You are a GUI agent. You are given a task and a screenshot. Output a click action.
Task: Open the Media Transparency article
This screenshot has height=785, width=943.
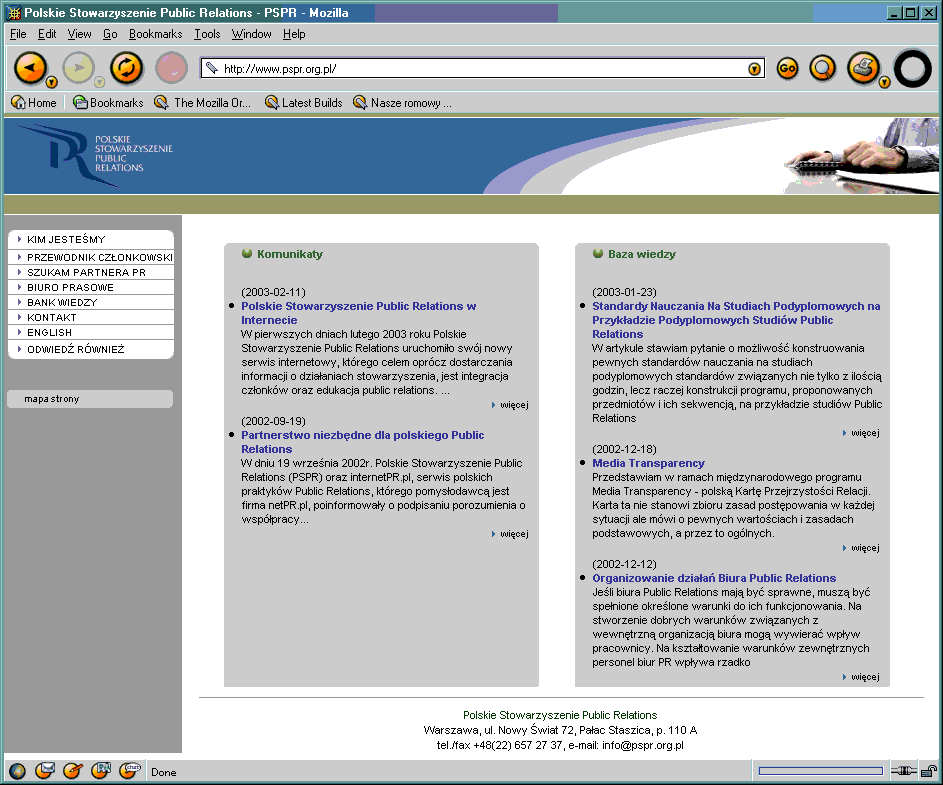[x=648, y=463]
